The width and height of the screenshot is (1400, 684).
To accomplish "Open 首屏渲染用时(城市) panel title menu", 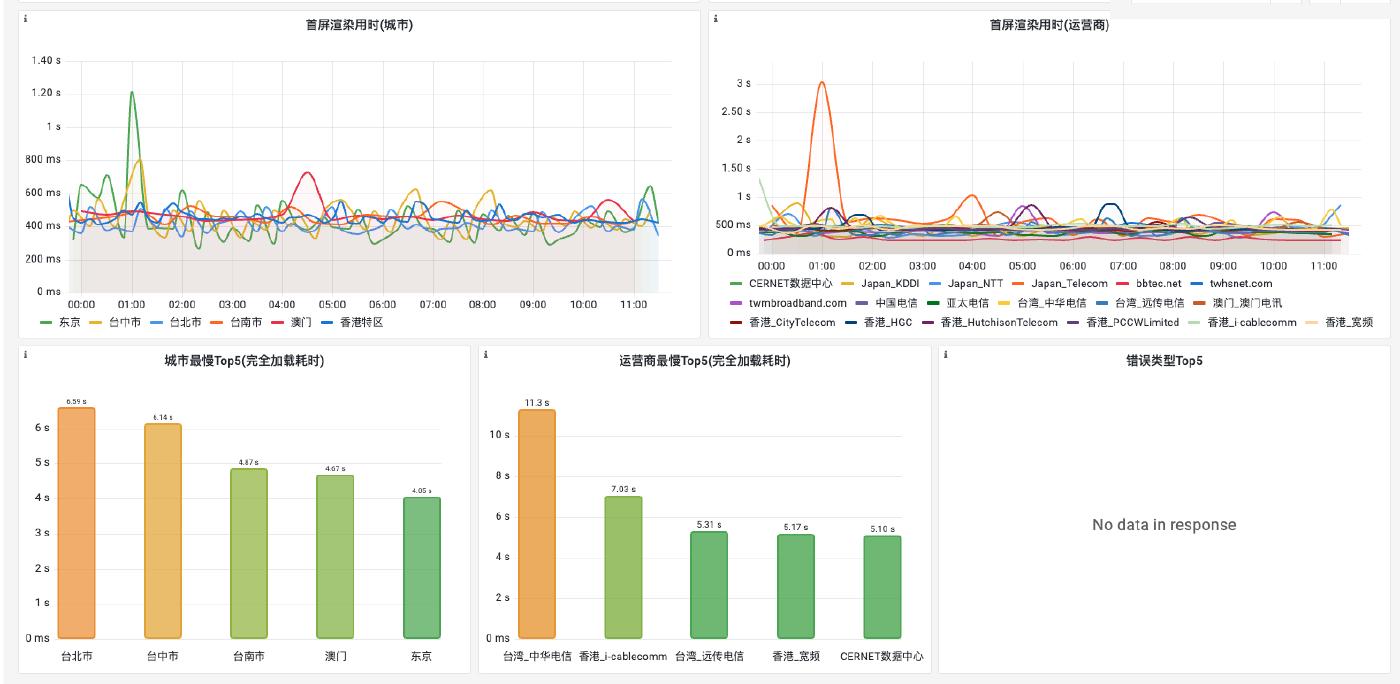I will point(359,25).
